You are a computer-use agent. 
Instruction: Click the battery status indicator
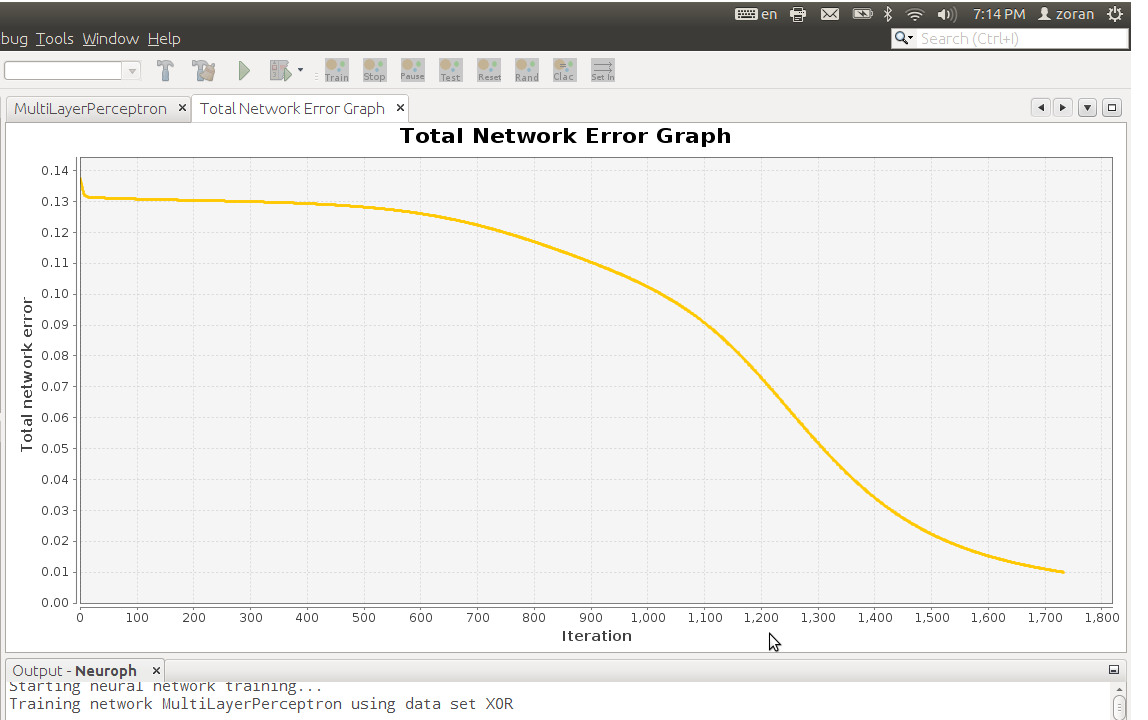(862, 14)
